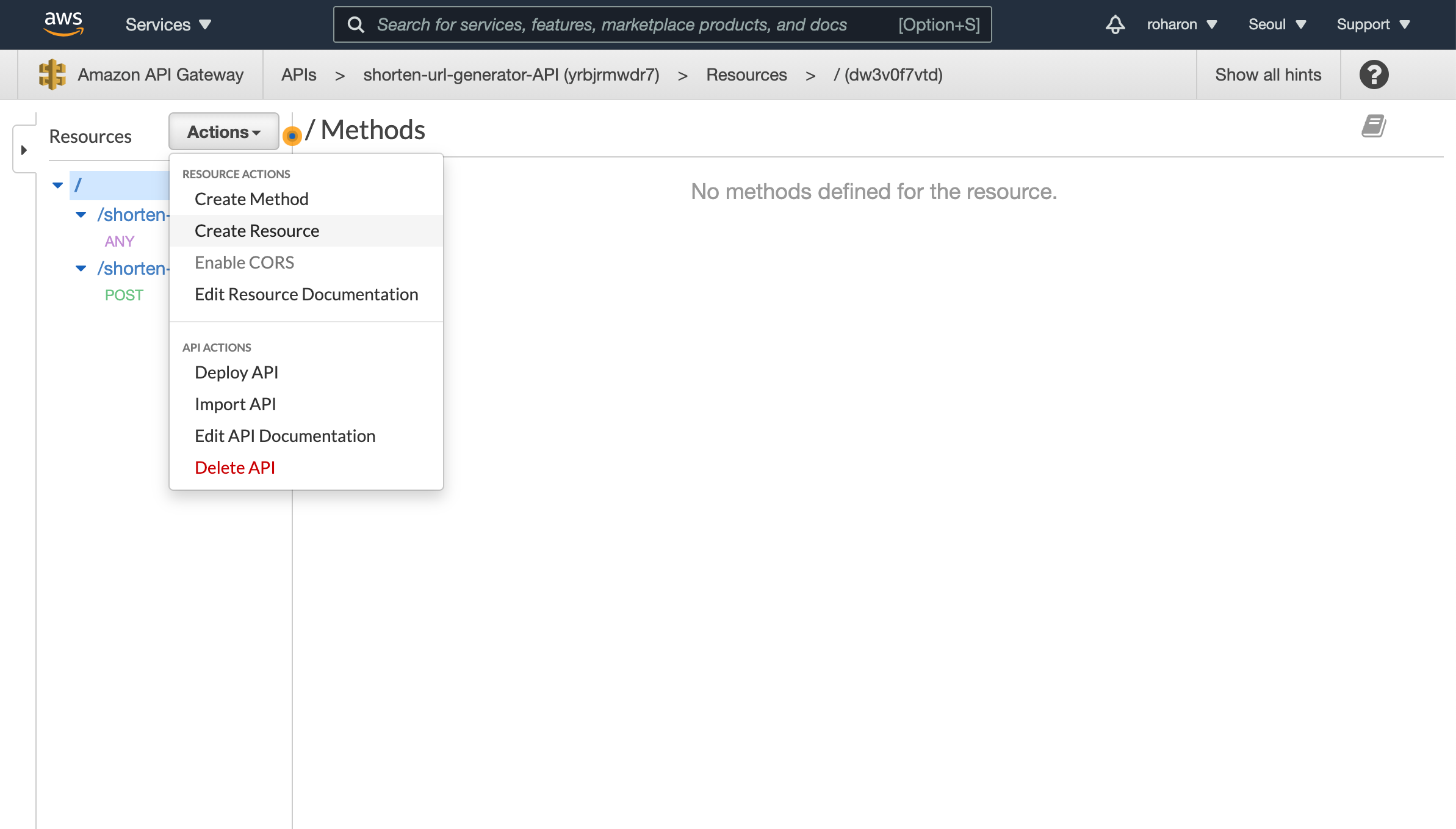Expand the left navigation panel arrow

click(24, 150)
